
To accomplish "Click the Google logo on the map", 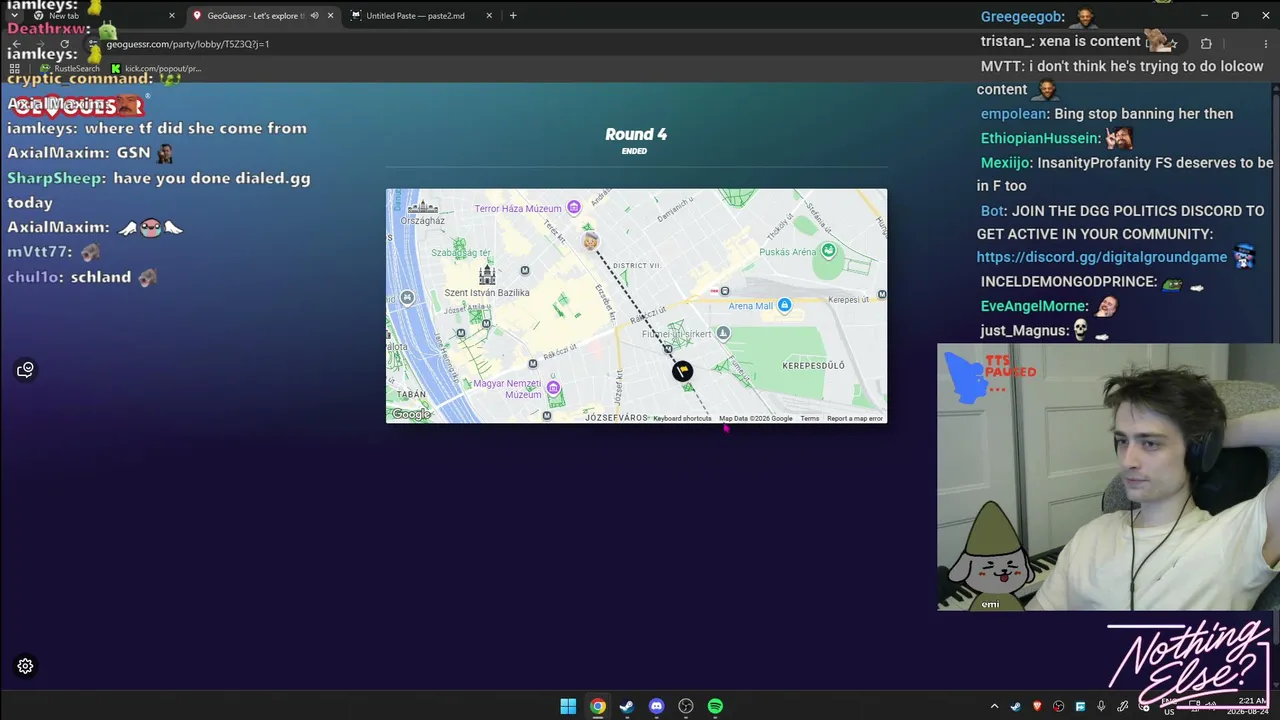I will [x=411, y=414].
